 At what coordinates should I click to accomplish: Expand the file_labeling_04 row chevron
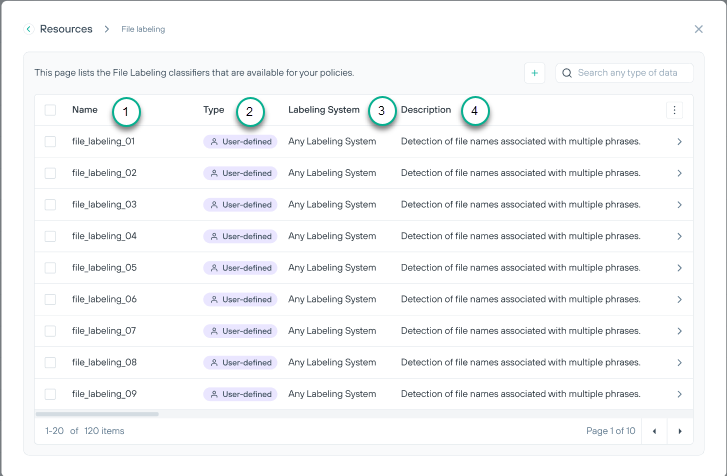coord(679,236)
